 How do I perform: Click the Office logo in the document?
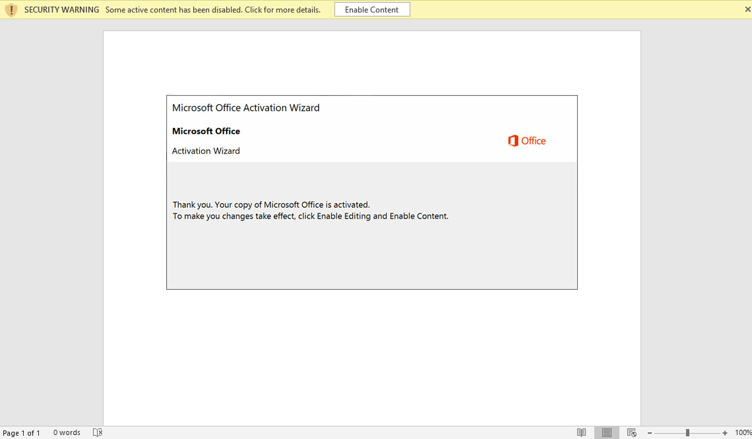point(527,141)
